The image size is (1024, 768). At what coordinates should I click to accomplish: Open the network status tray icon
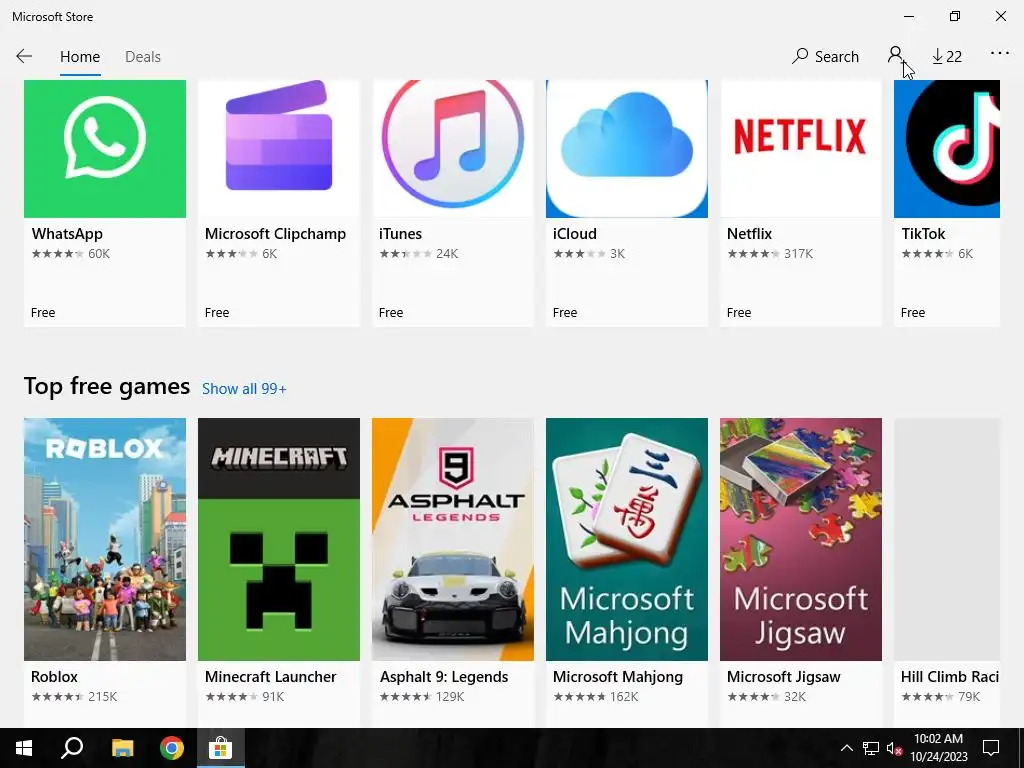(x=871, y=748)
